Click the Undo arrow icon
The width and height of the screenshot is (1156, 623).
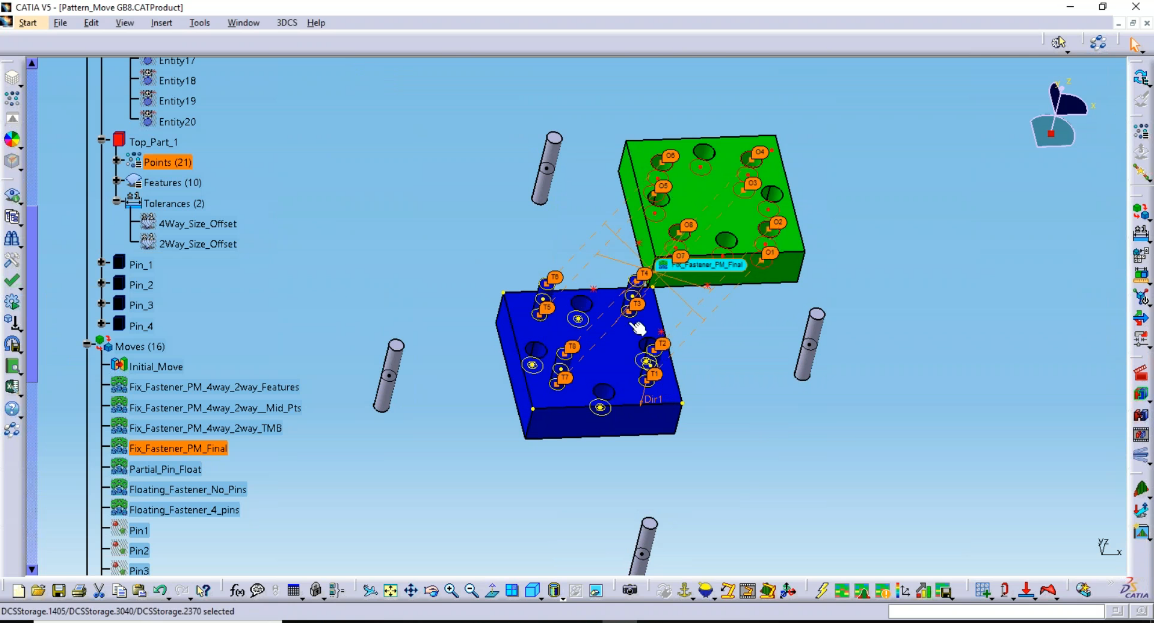160,589
